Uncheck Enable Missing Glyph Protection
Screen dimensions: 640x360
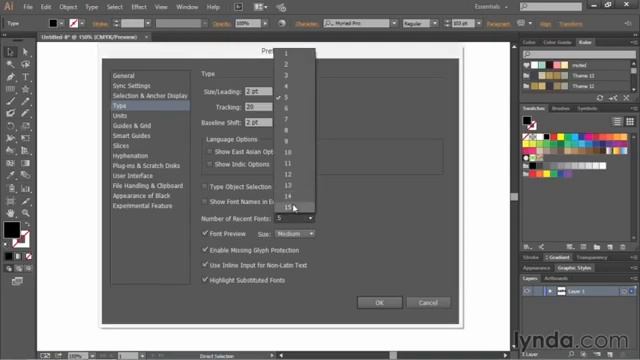[x=205, y=250]
